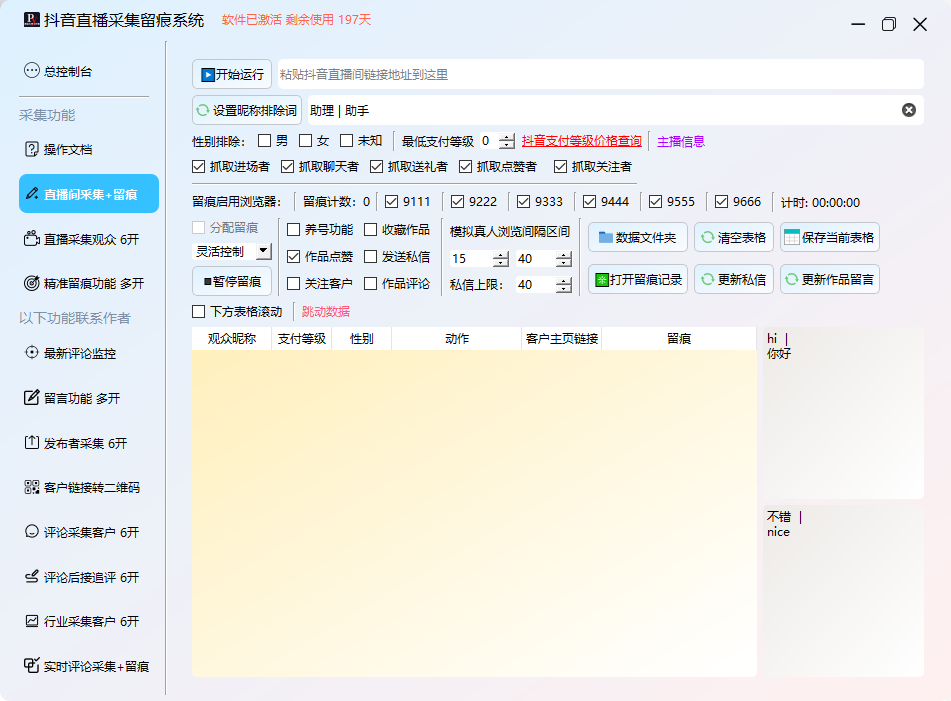Click the 性别 column header
Image resolution: width=951 pixels, height=701 pixels.
point(361,338)
